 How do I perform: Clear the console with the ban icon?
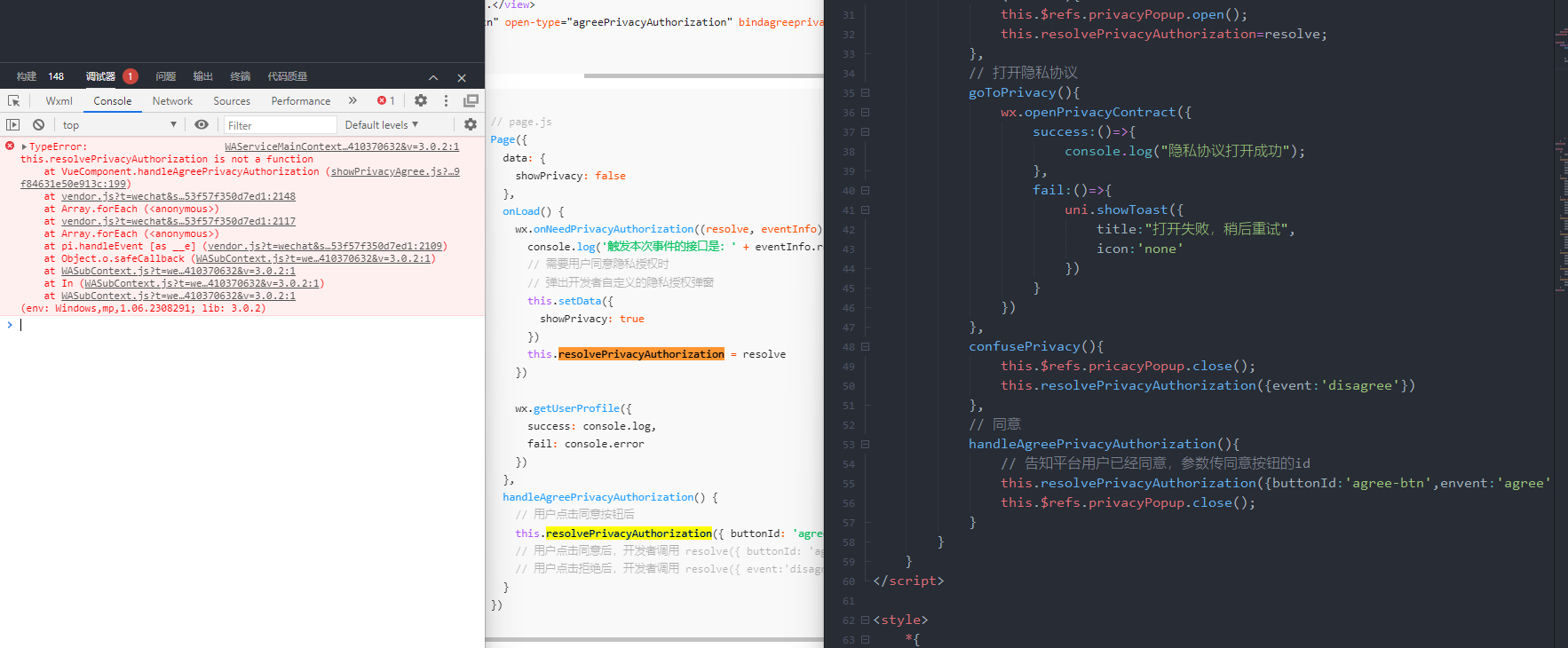[x=38, y=125]
